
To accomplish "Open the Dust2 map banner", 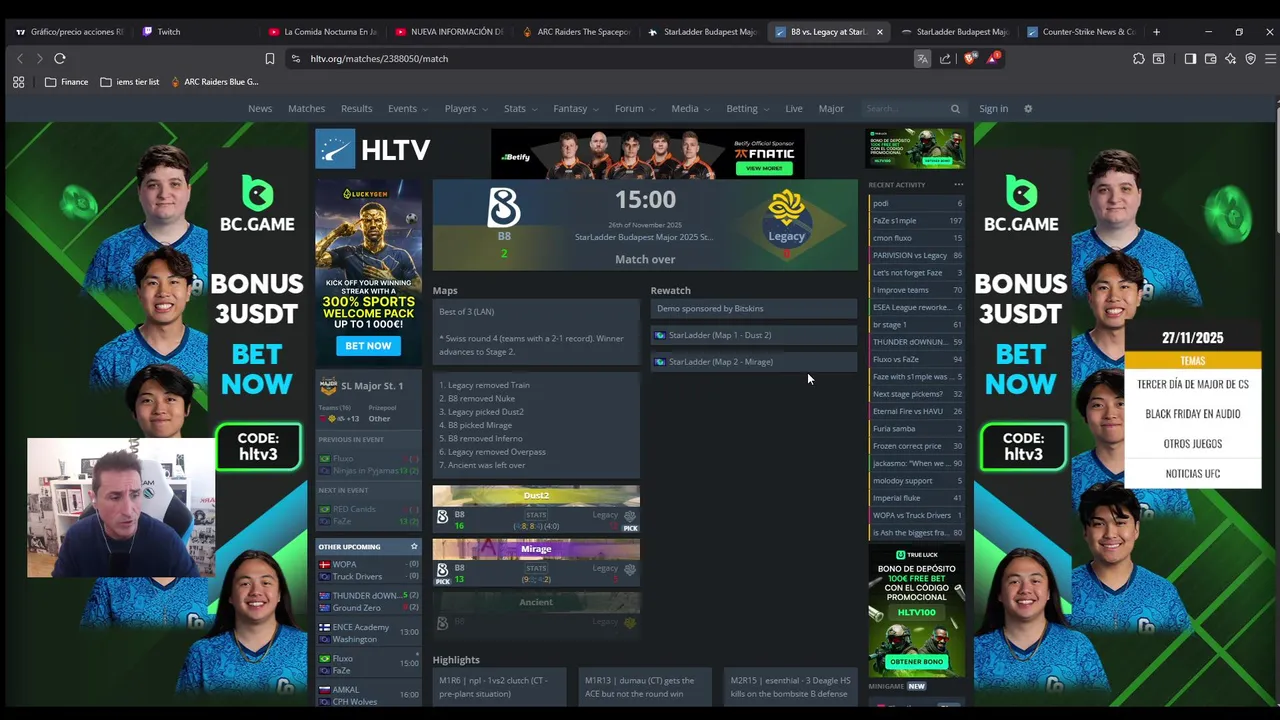I will coord(536,496).
